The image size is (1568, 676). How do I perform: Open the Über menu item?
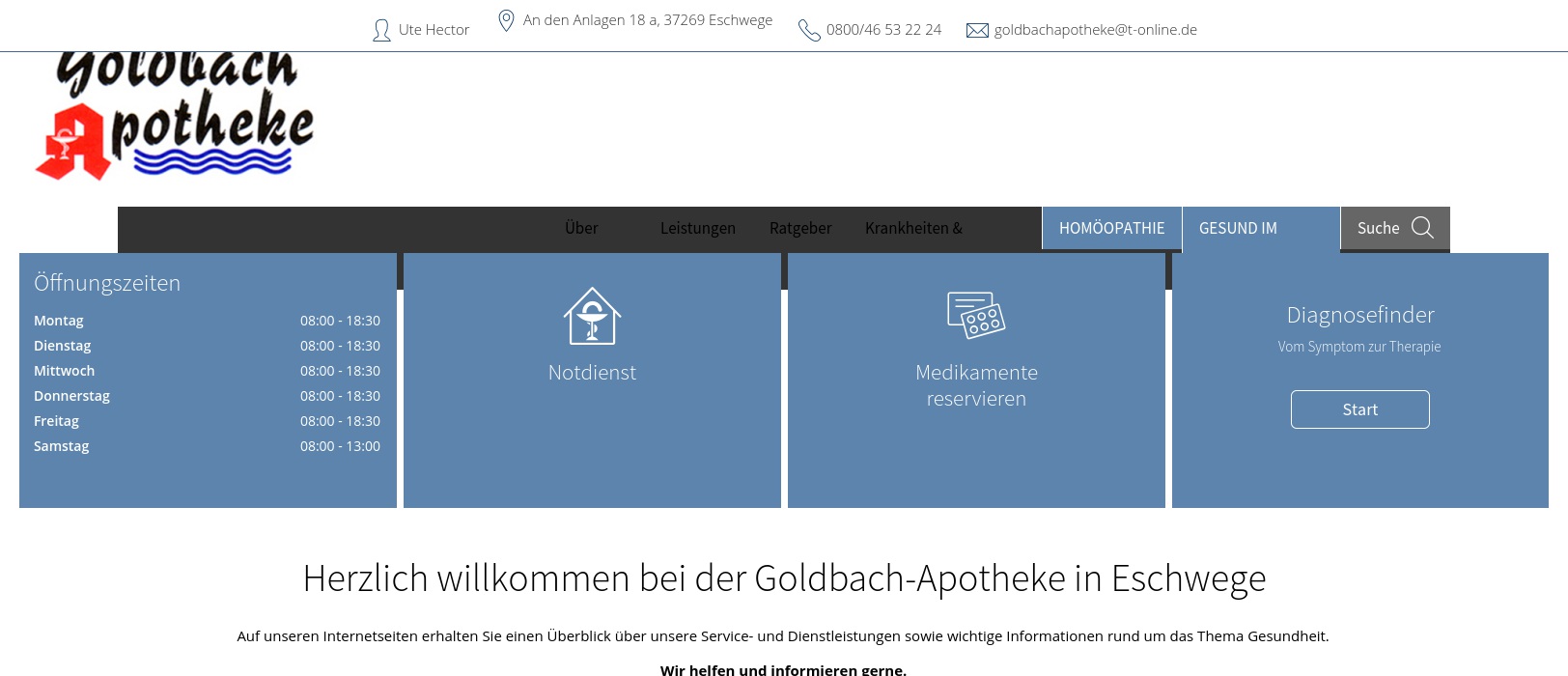(581, 228)
